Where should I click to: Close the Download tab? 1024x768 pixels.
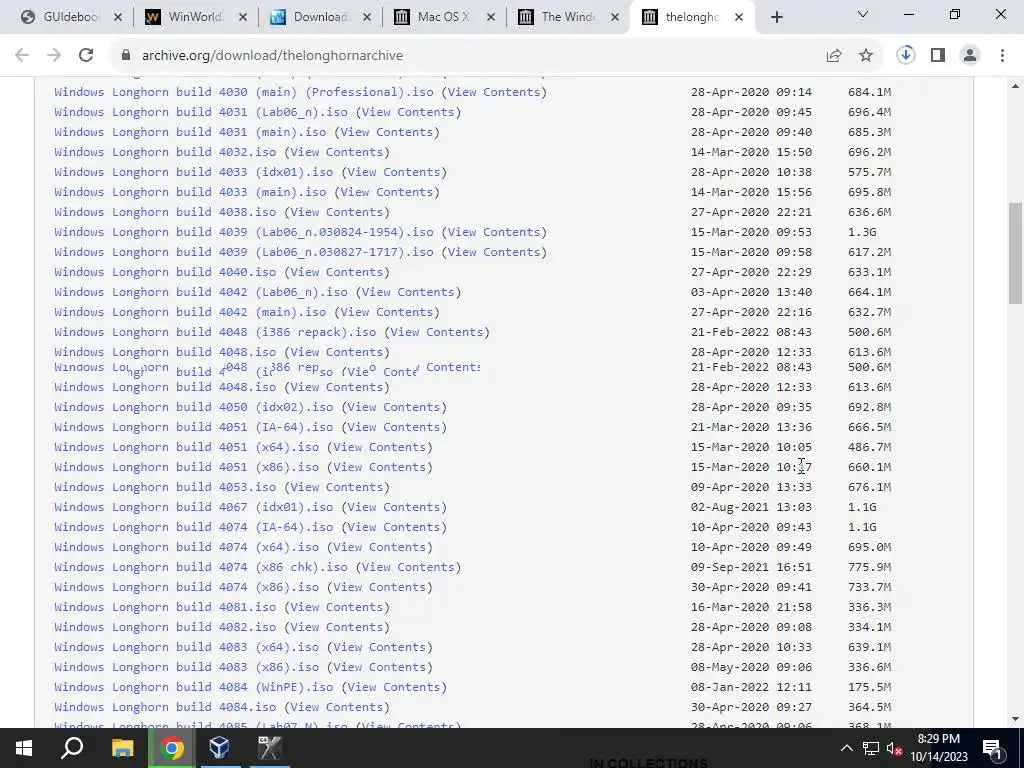pyautogui.click(x=366, y=18)
